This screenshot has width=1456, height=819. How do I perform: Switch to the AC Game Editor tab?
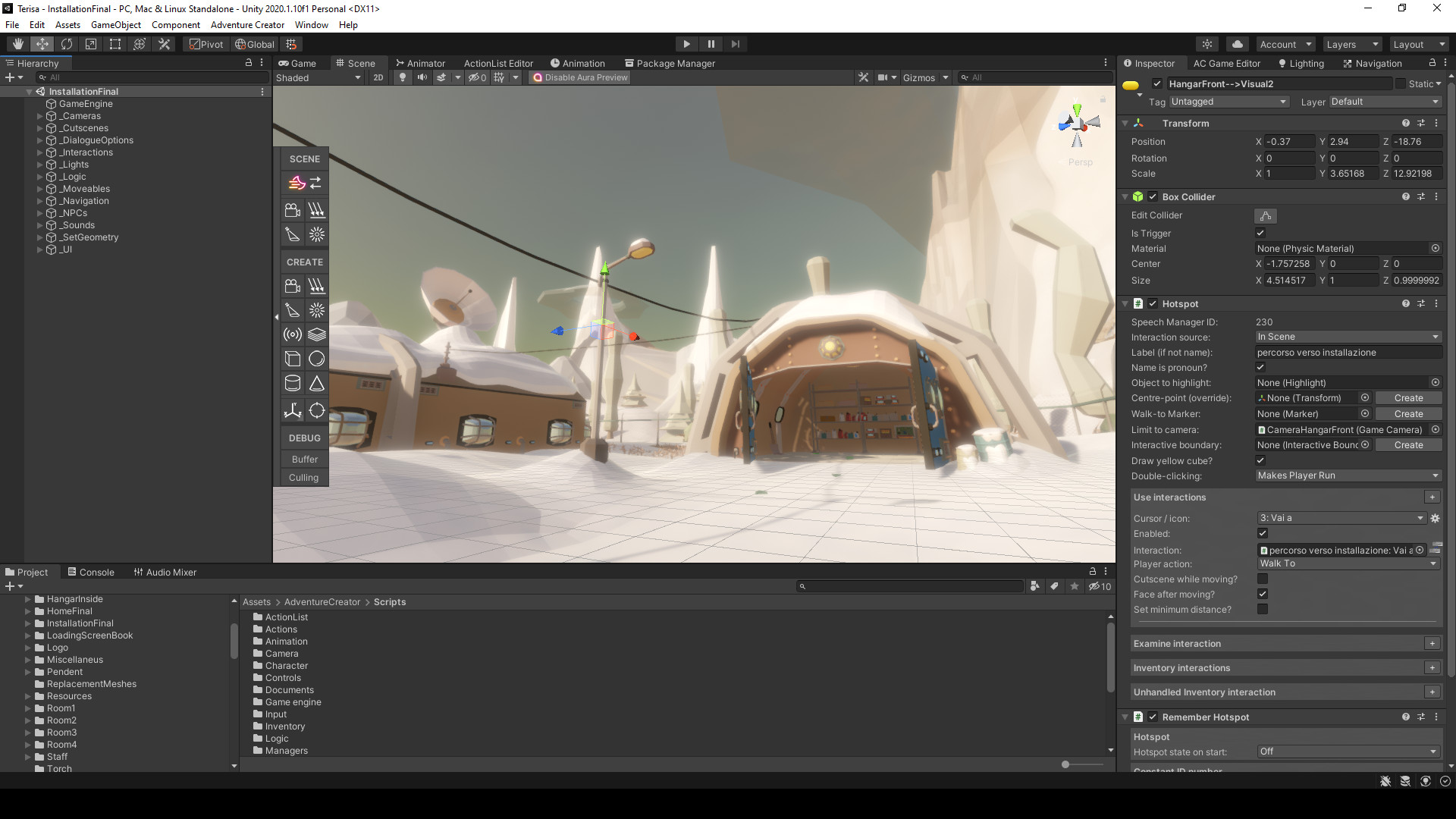pyautogui.click(x=1226, y=64)
